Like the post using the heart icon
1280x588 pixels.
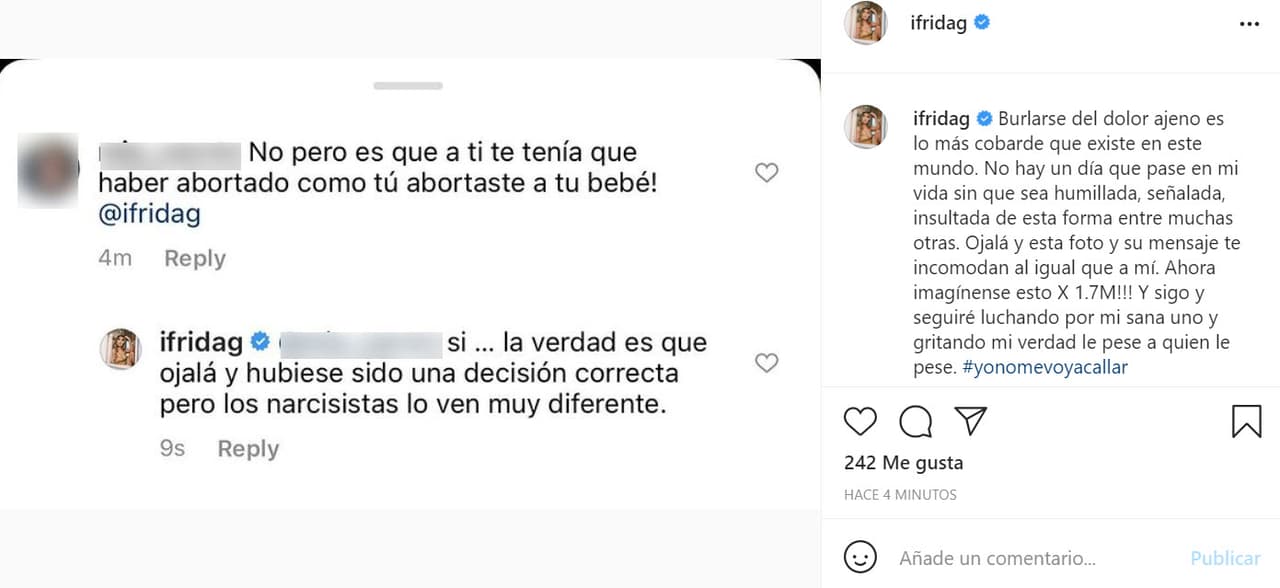860,421
